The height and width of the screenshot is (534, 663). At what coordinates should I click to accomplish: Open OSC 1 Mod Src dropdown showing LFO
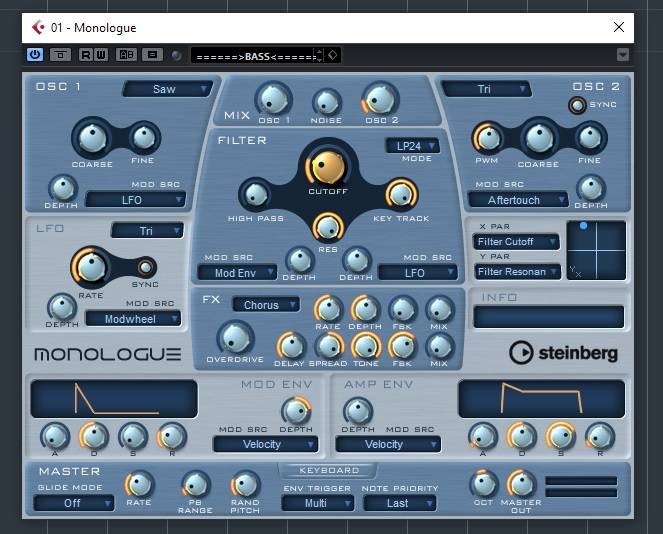click(136, 200)
